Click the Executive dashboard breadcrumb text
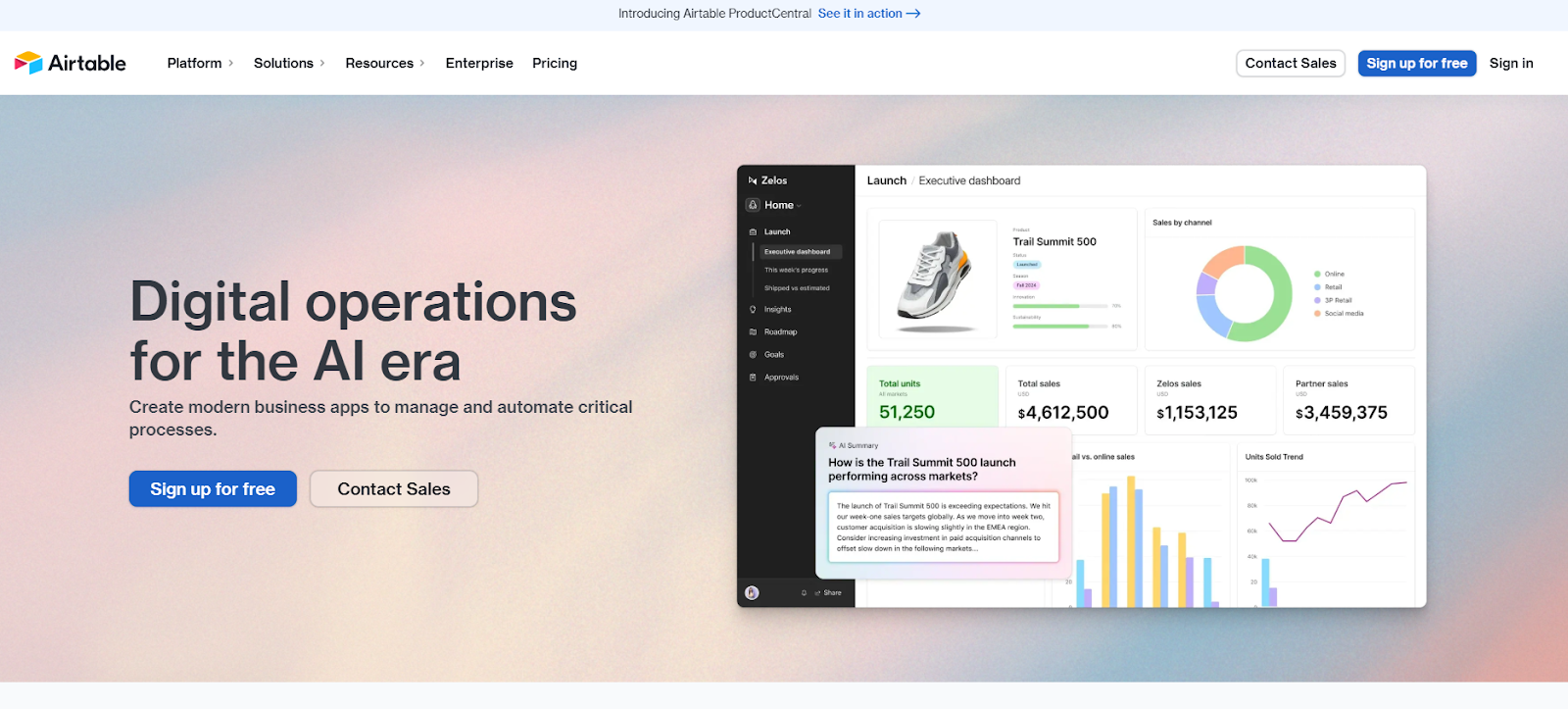1568x709 pixels. [x=969, y=180]
